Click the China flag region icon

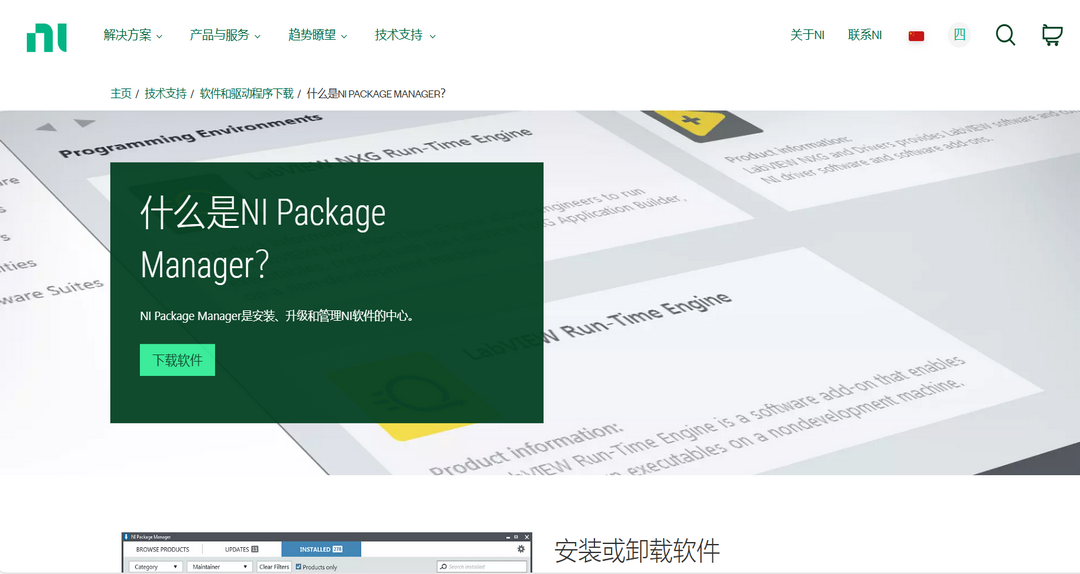916,36
